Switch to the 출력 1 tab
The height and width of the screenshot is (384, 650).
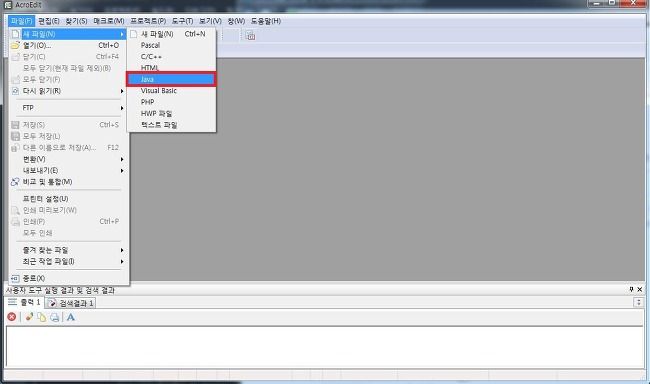point(24,302)
